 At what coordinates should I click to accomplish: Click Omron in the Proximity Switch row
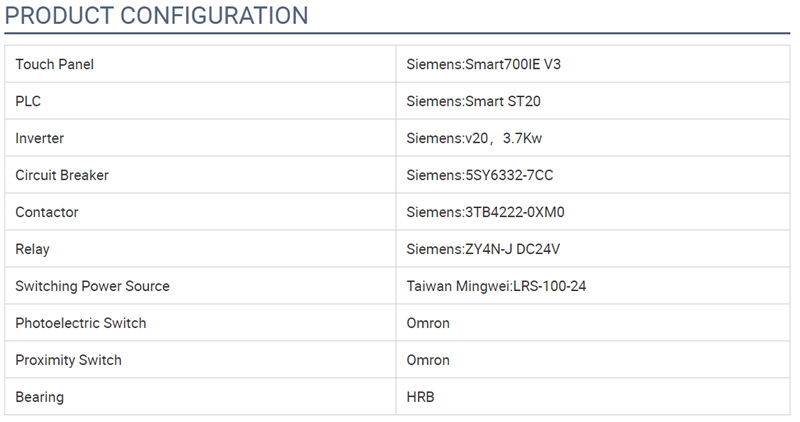[x=428, y=360]
